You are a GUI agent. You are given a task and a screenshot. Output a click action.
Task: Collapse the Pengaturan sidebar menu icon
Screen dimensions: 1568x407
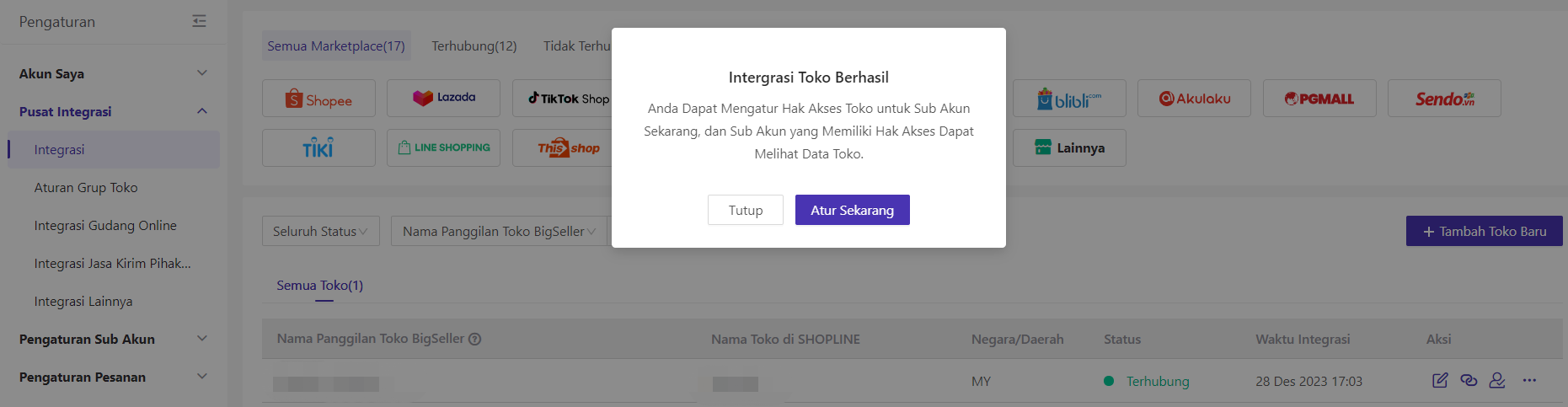coord(199,21)
